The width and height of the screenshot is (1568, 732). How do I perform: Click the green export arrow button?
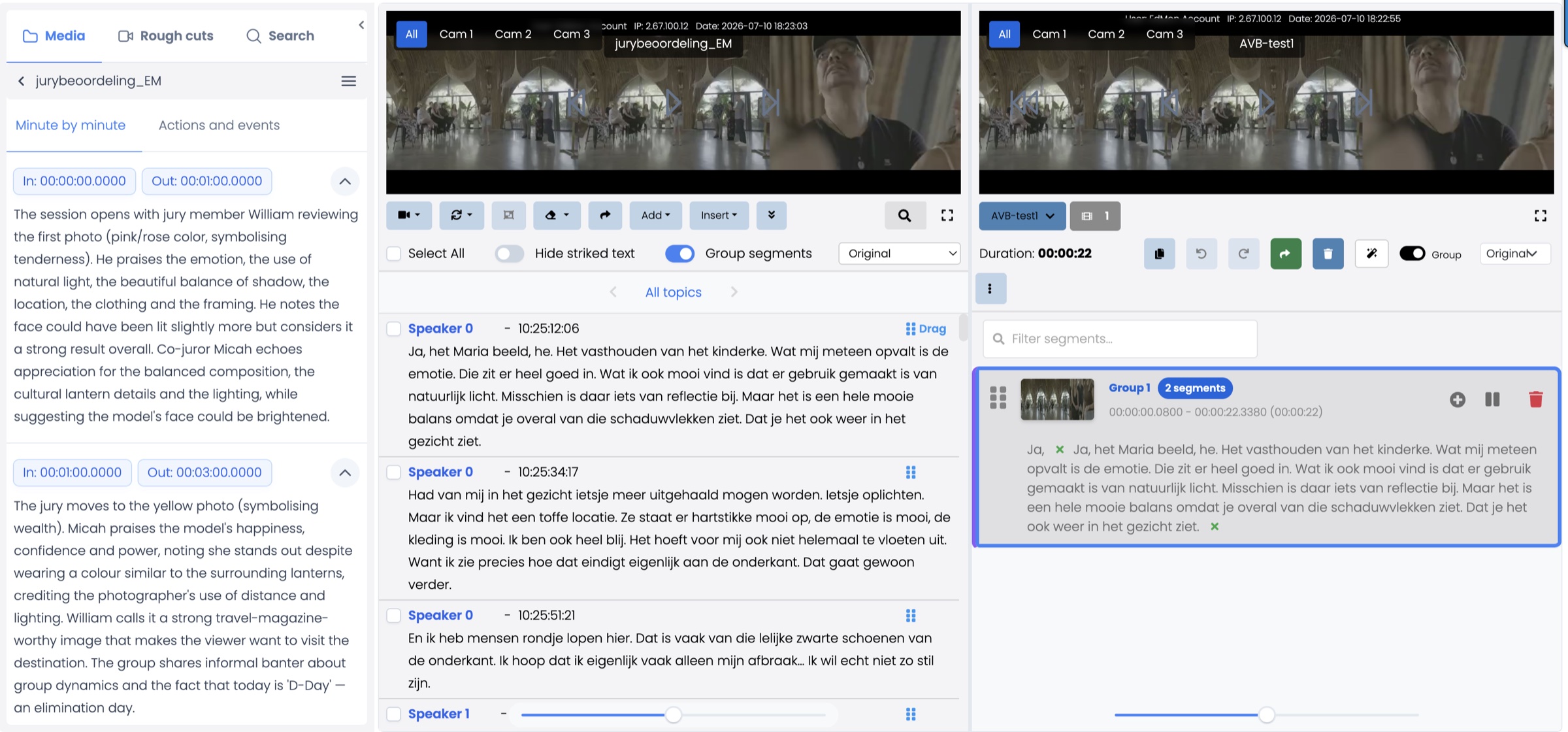pos(1286,254)
